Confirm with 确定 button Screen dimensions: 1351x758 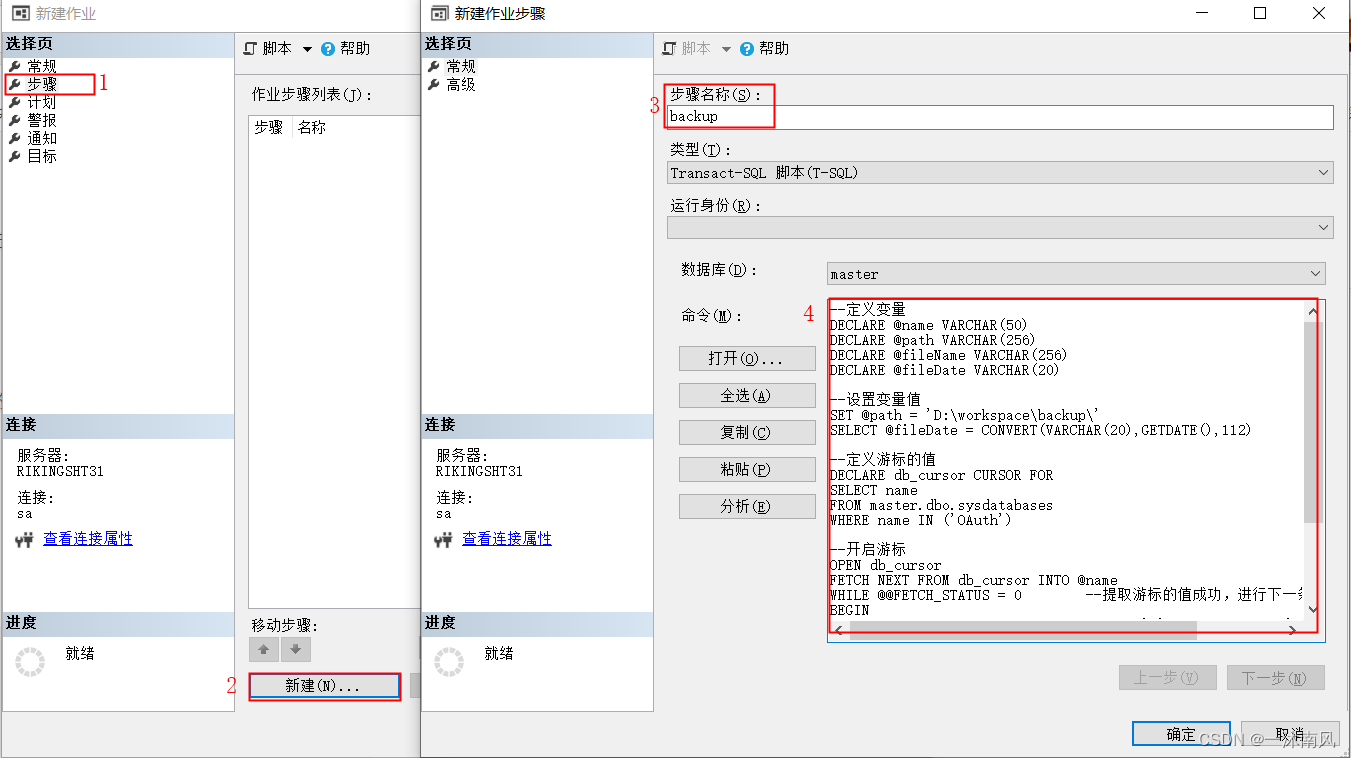coord(1181,734)
